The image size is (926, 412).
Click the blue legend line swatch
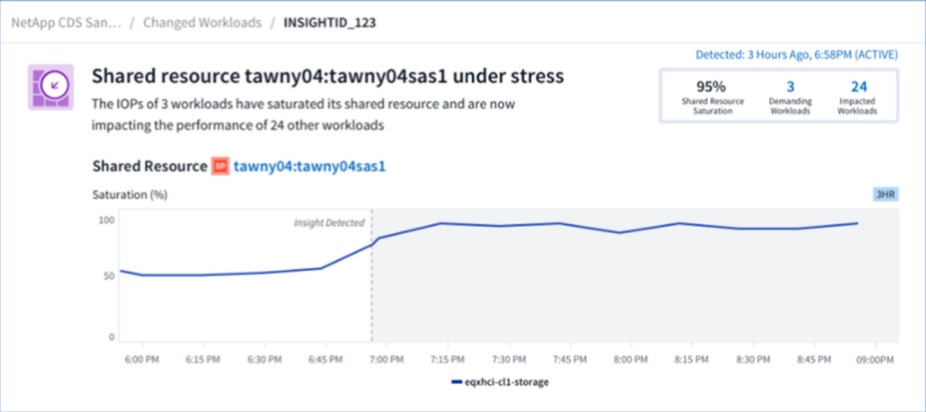pyautogui.click(x=459, y=382)
